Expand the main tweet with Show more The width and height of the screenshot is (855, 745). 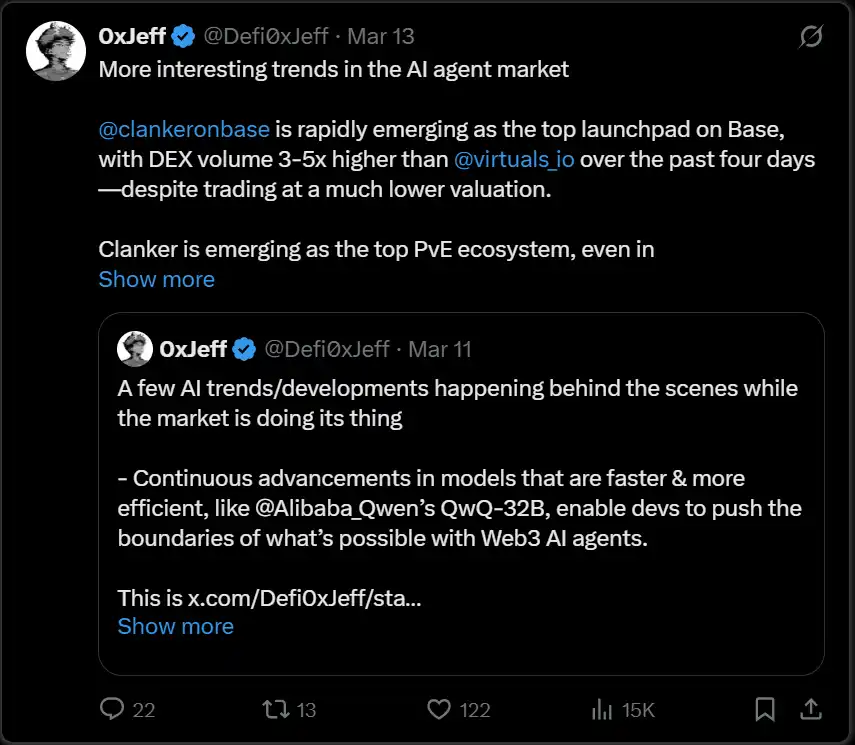tap(156, 279)
